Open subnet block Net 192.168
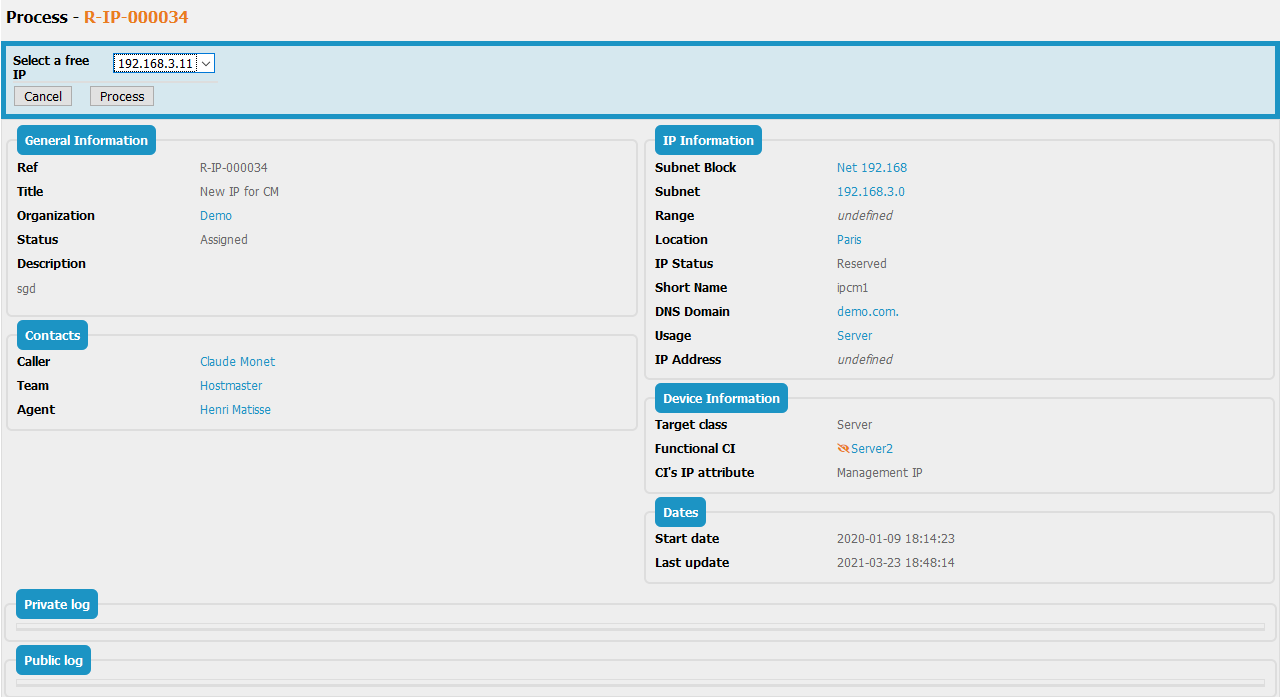This screenshot has width=1280, height=697. tap(871, 168)
